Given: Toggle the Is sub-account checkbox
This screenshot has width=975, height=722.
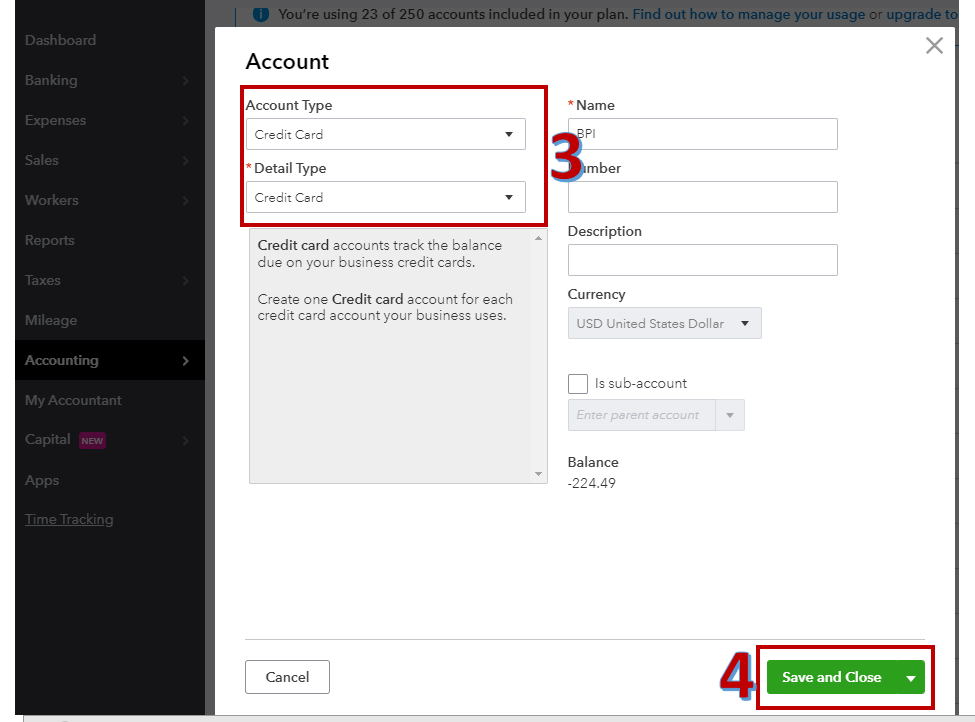Looking at the screenshot, I should click(x=578, y=384).
